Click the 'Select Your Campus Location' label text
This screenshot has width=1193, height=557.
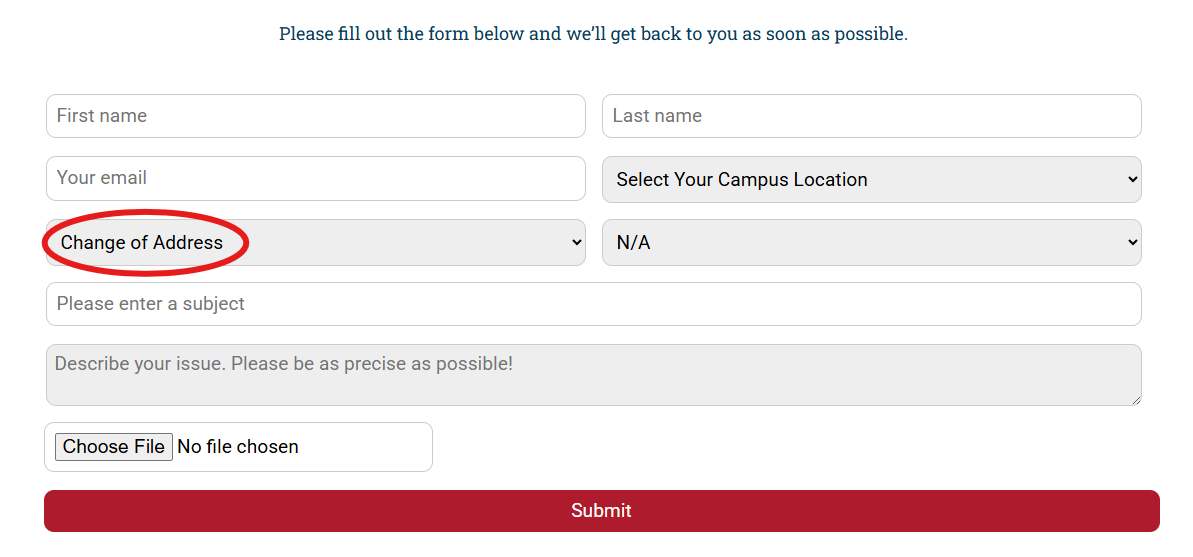click(741, 180)
